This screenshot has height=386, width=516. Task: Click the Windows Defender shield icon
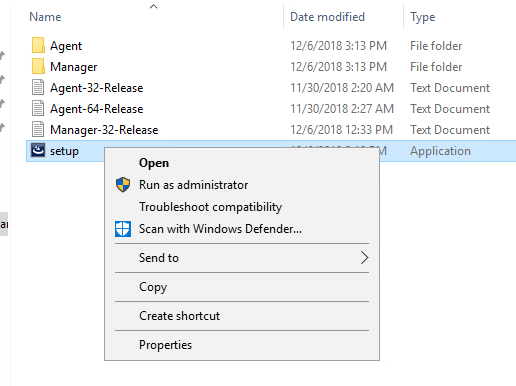click(123, 229)
